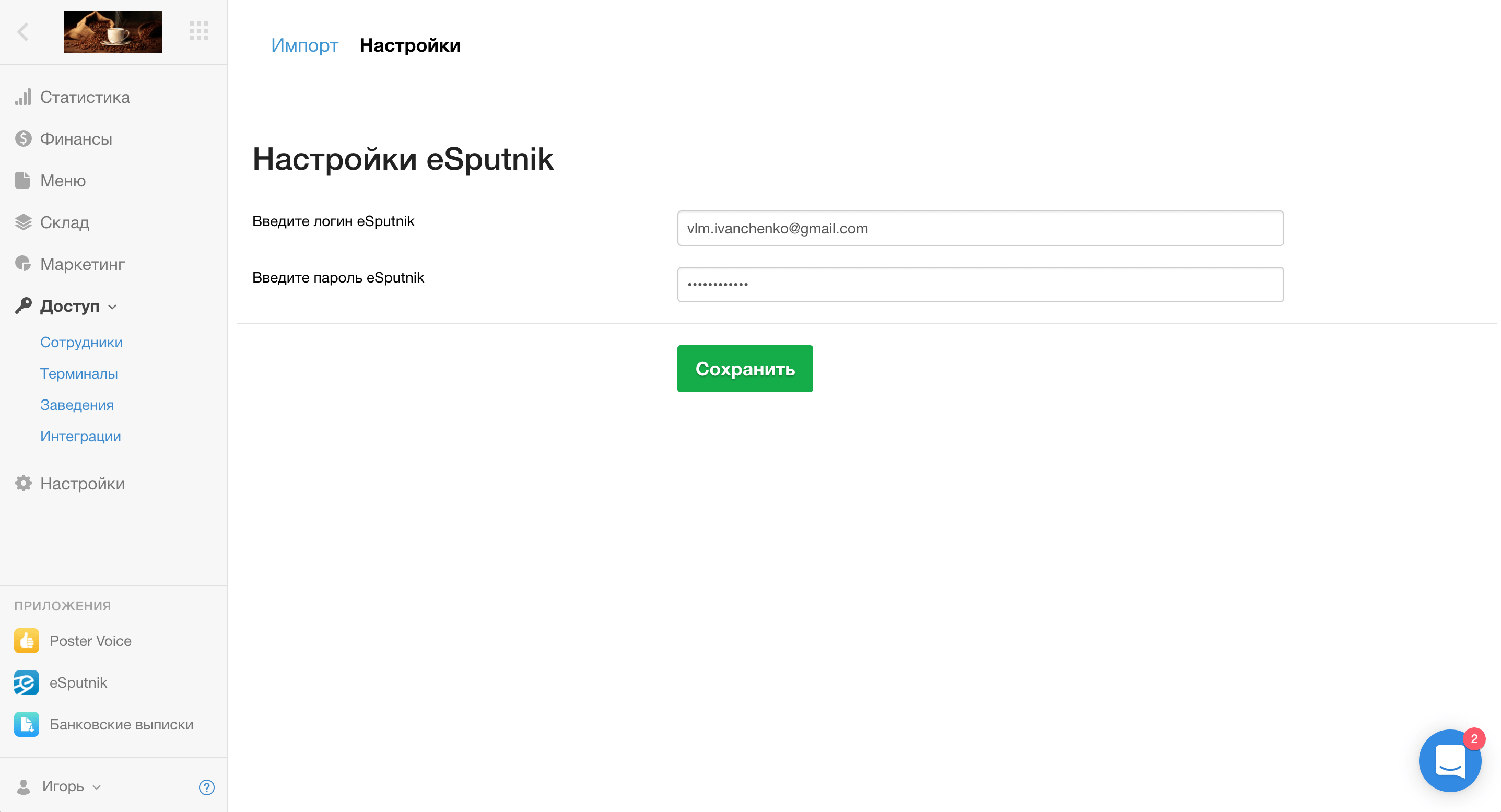Screen dimensions: 1501x812
Task: Switch to the Импорт tab
Action: (x=304, y=45)
